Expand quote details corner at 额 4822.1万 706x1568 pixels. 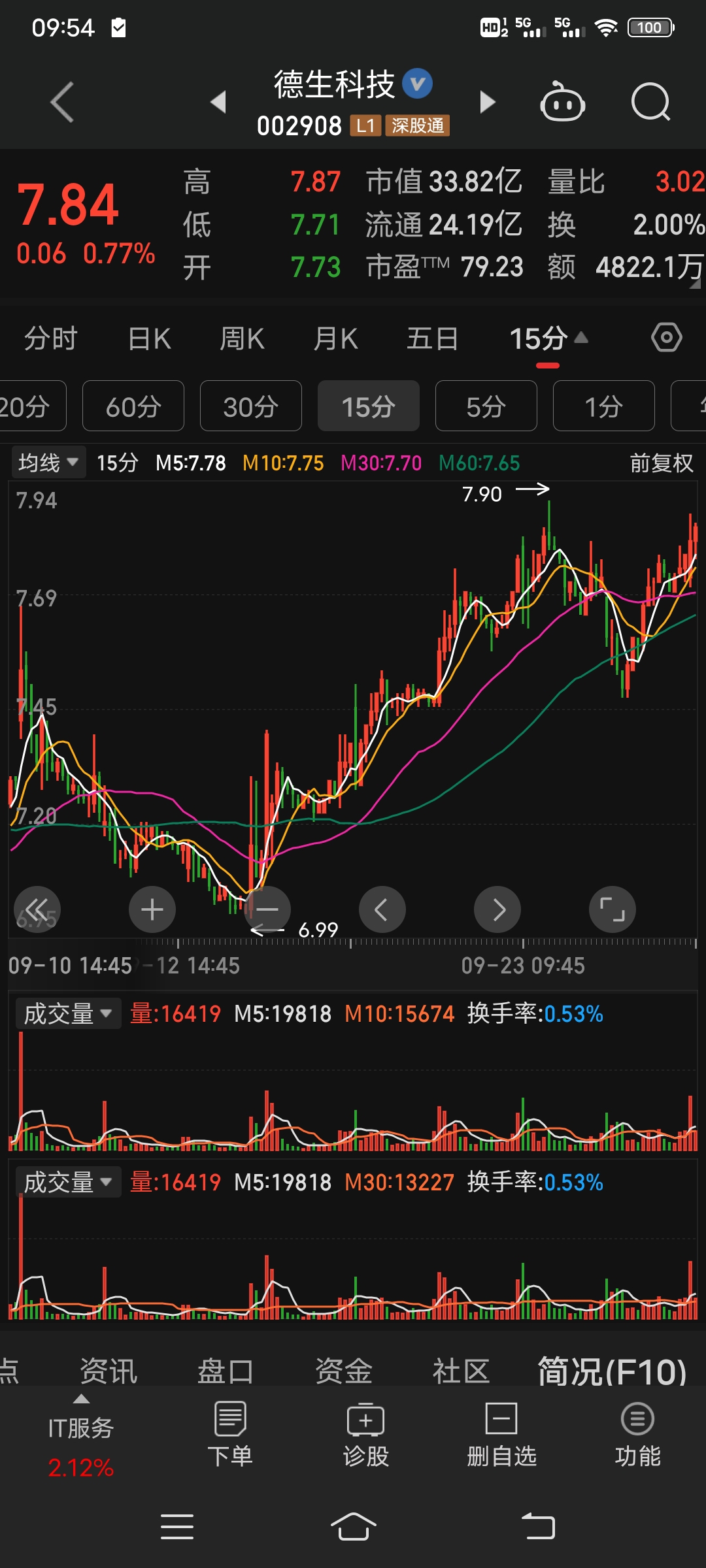(x=695, y=283)
